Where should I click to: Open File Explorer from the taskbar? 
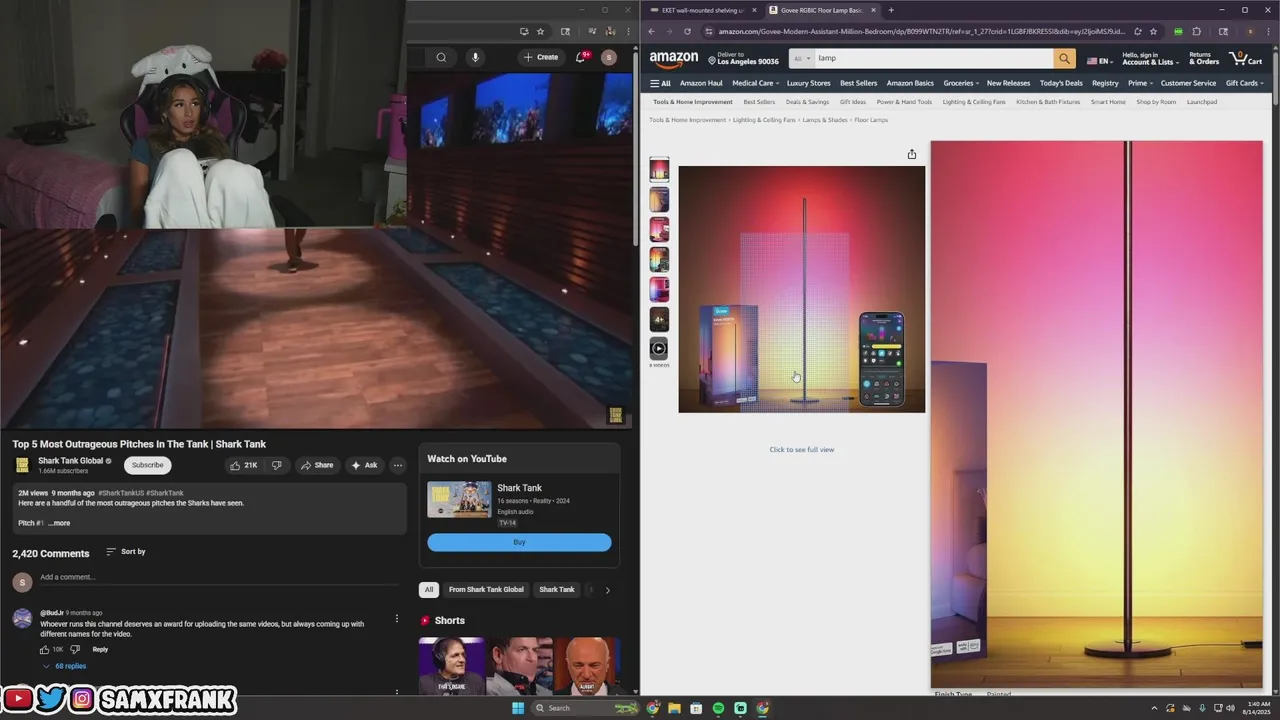[x=674, y=708]
